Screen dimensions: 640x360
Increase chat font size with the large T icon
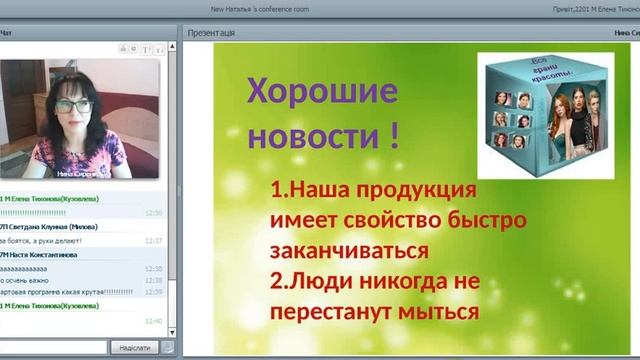[146, 50]
